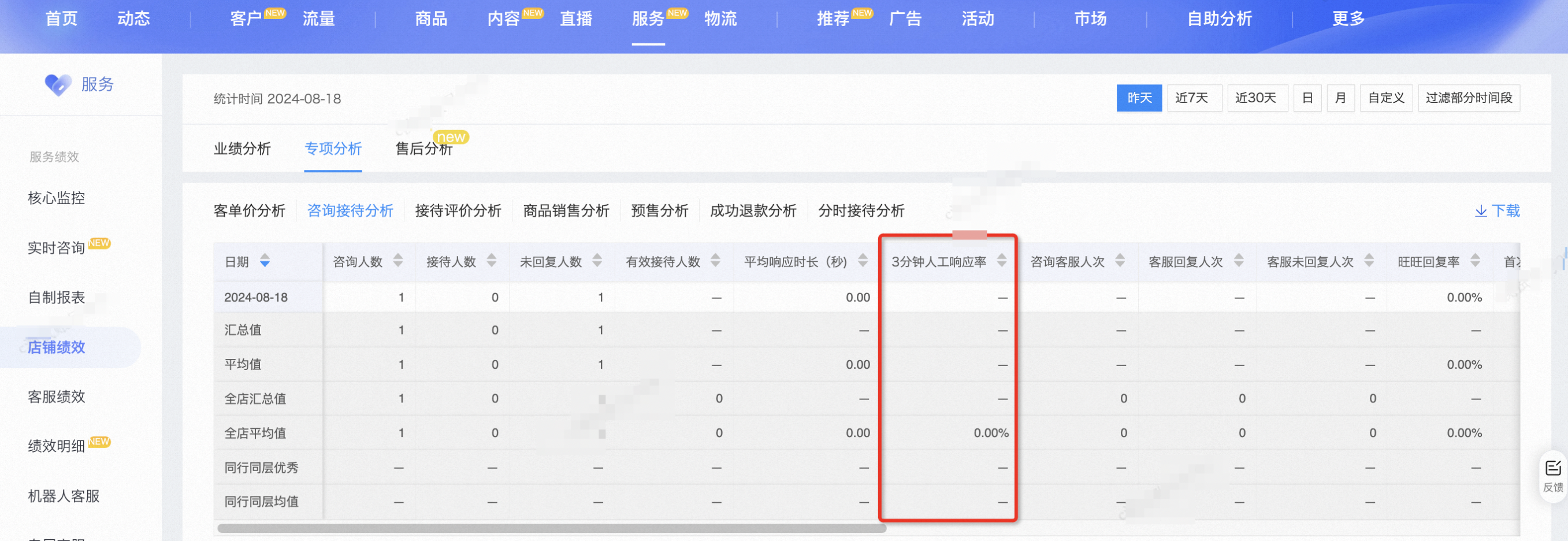Open 流量 in top navigation
The image size is (1568, 541).
(x=319, y=19)
